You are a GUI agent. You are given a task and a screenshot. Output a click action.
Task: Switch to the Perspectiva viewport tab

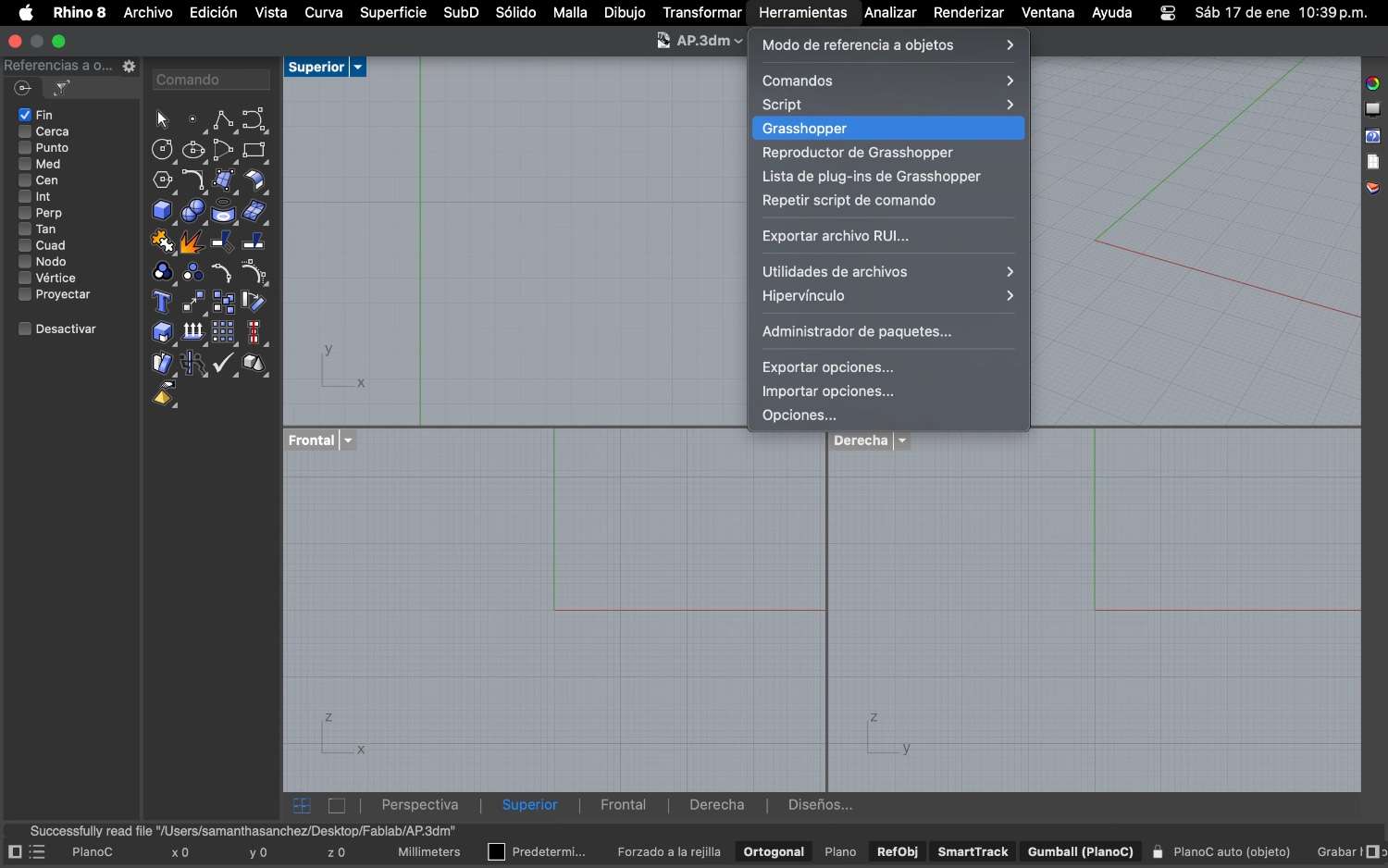click(x=420, y=805)
